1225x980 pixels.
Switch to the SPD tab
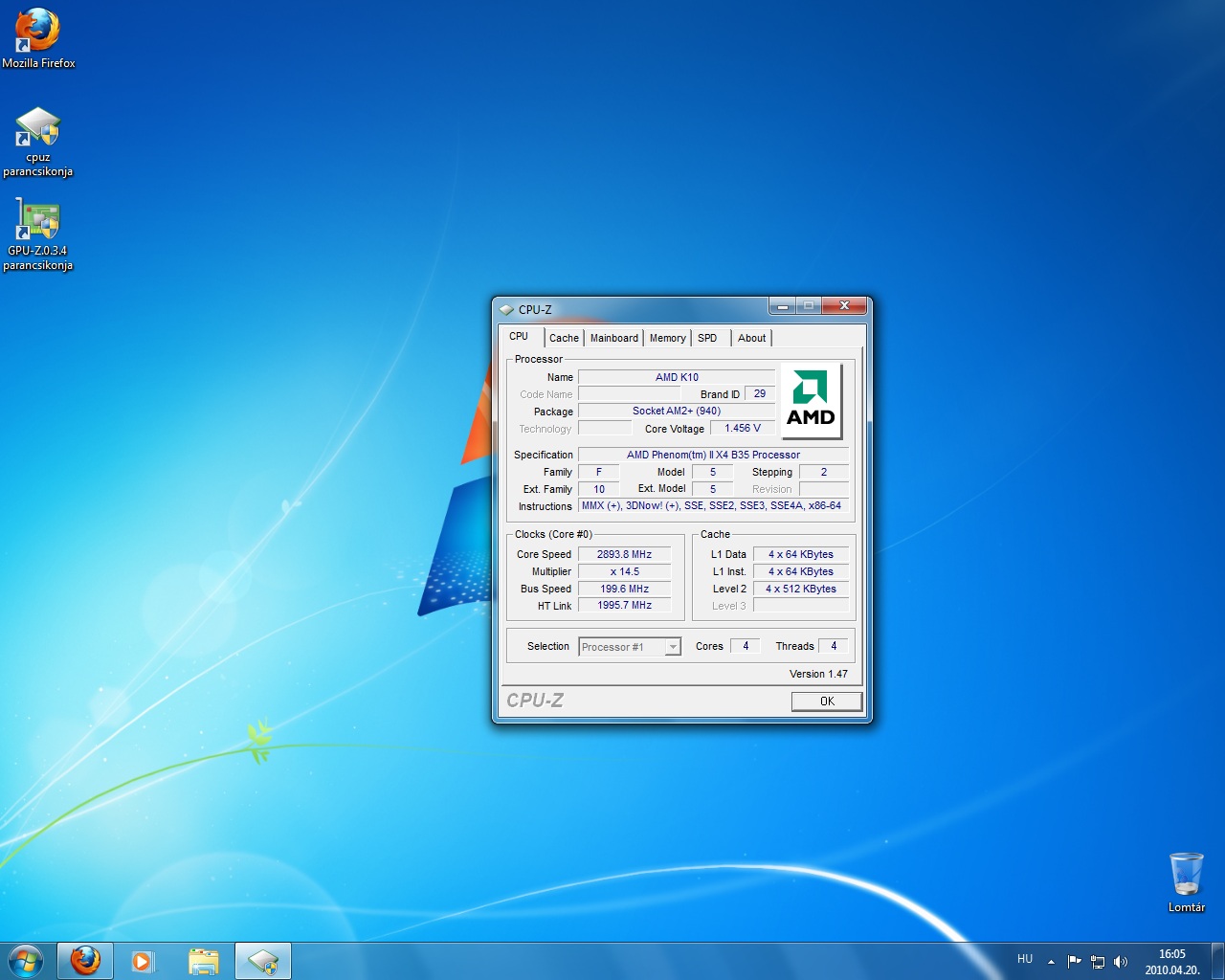(707, 338)
